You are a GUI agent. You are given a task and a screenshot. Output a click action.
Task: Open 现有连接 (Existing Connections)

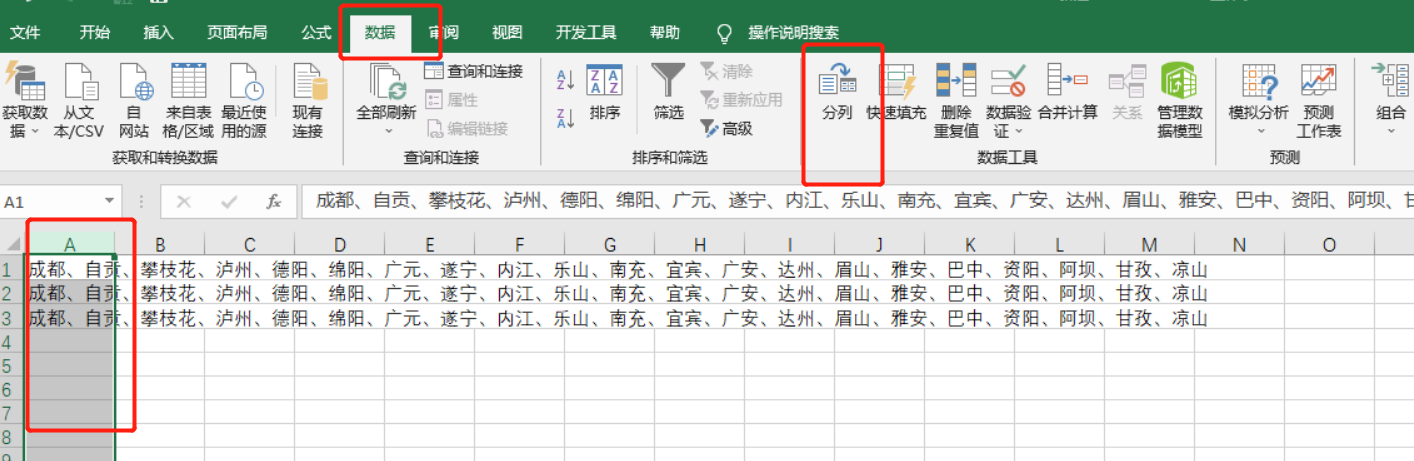tap(308, 100)
